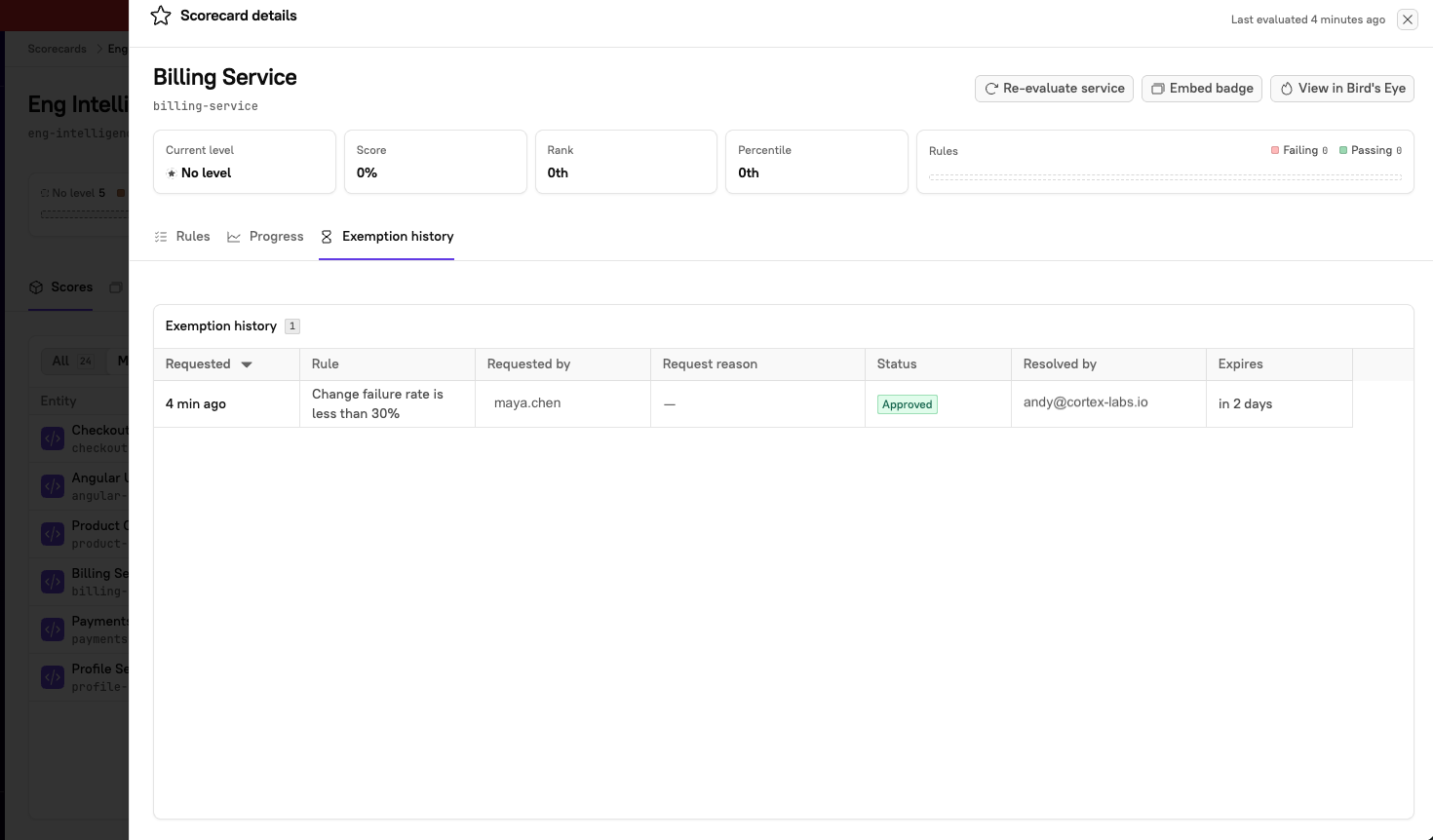Click the Score 0% card

tap(436, 162)
